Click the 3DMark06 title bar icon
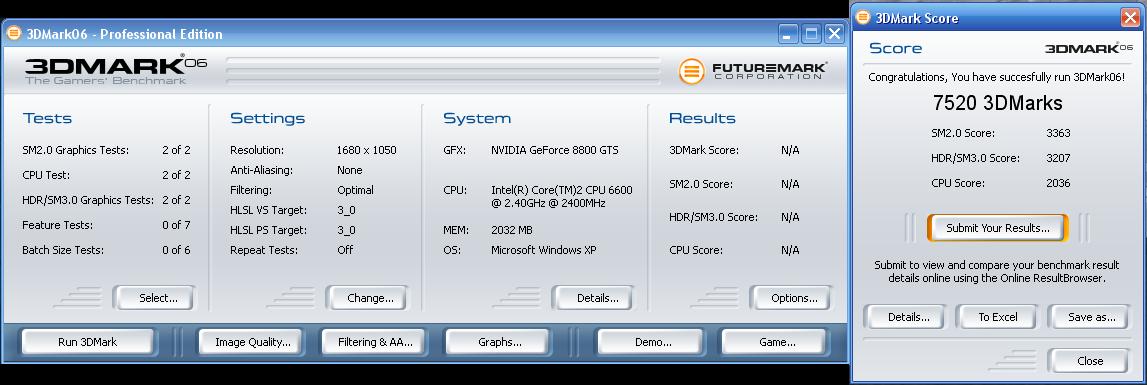1147x385 pixels. click(14, 34)
